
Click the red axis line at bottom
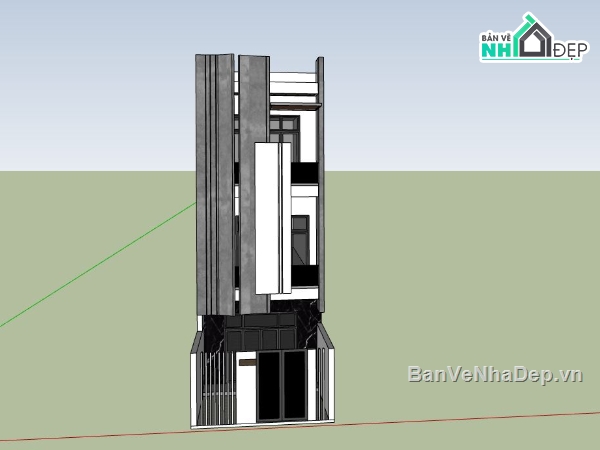pyautogui.click(x=480, y=416)
